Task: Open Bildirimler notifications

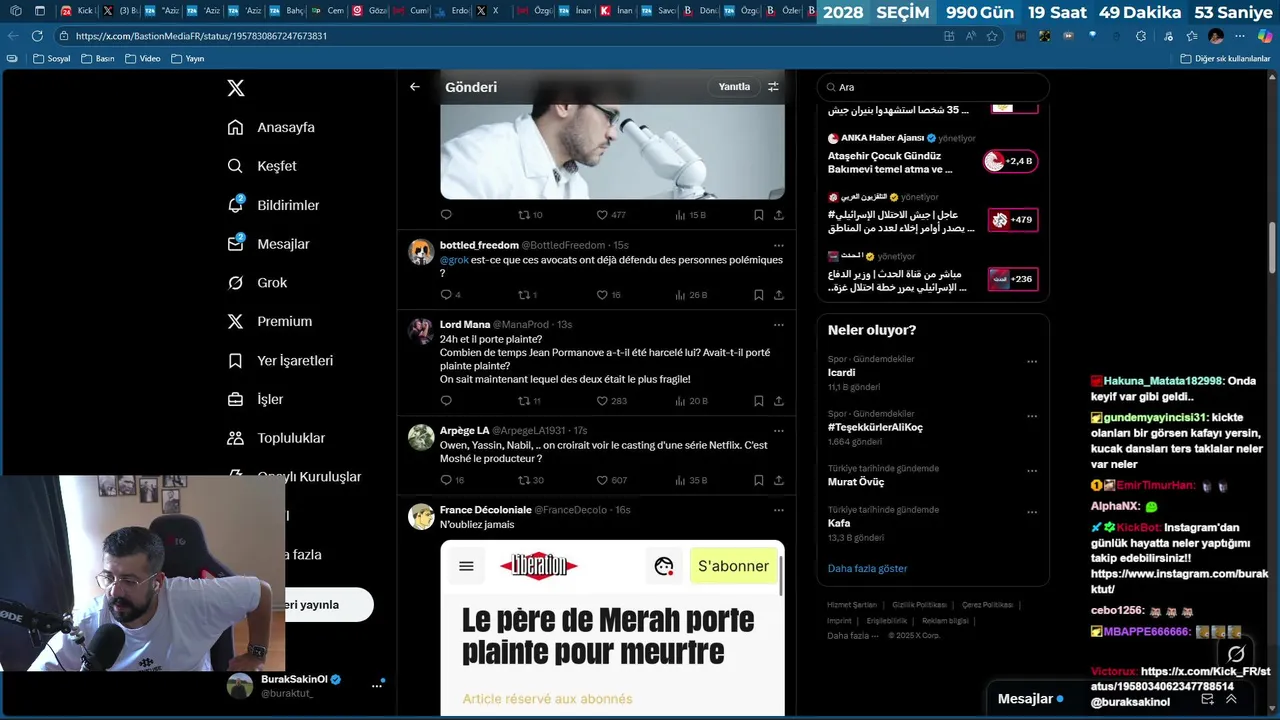Action: (x=273, y=205)
